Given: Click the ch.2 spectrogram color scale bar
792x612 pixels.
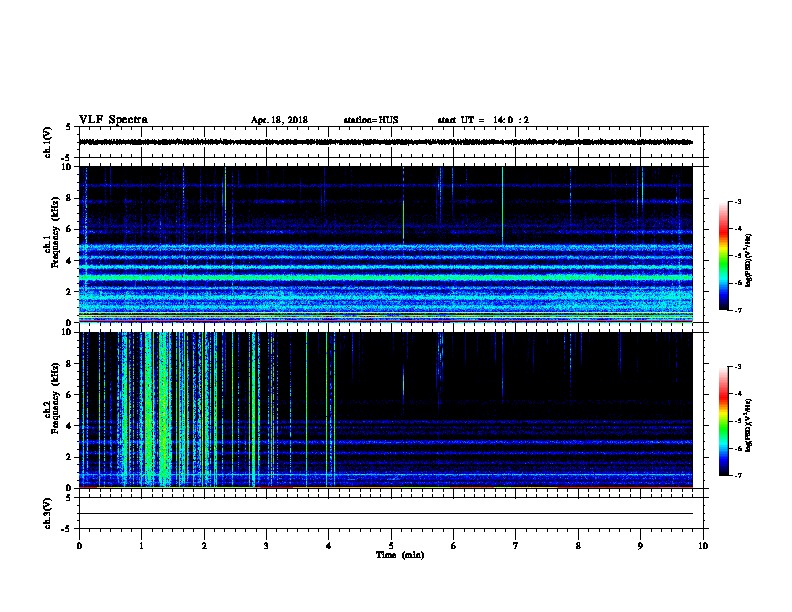Looking at the screenshot, I should point(724,421).
